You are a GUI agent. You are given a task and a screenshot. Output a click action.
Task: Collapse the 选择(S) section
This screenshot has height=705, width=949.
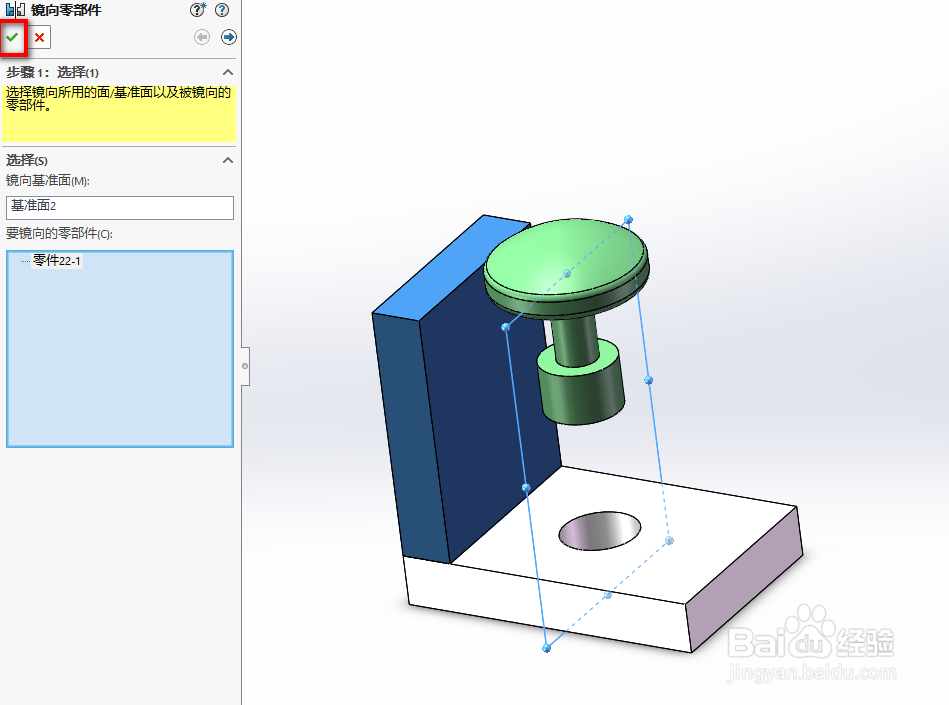[x=228, y=160]
